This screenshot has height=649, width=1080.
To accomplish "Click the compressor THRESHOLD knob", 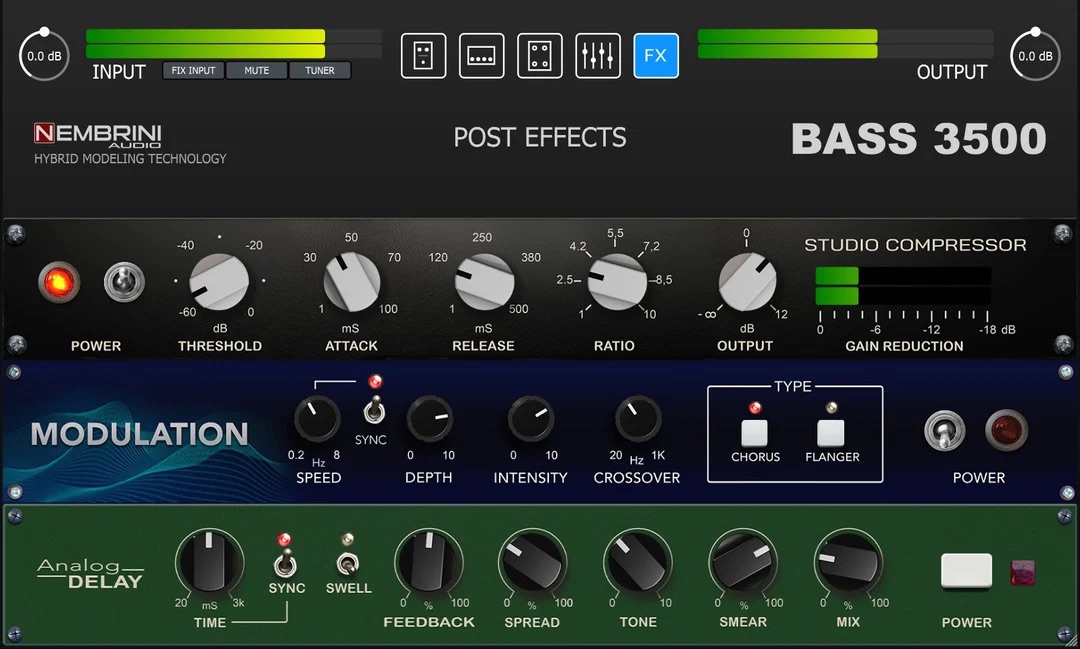I will coord(219,282).
